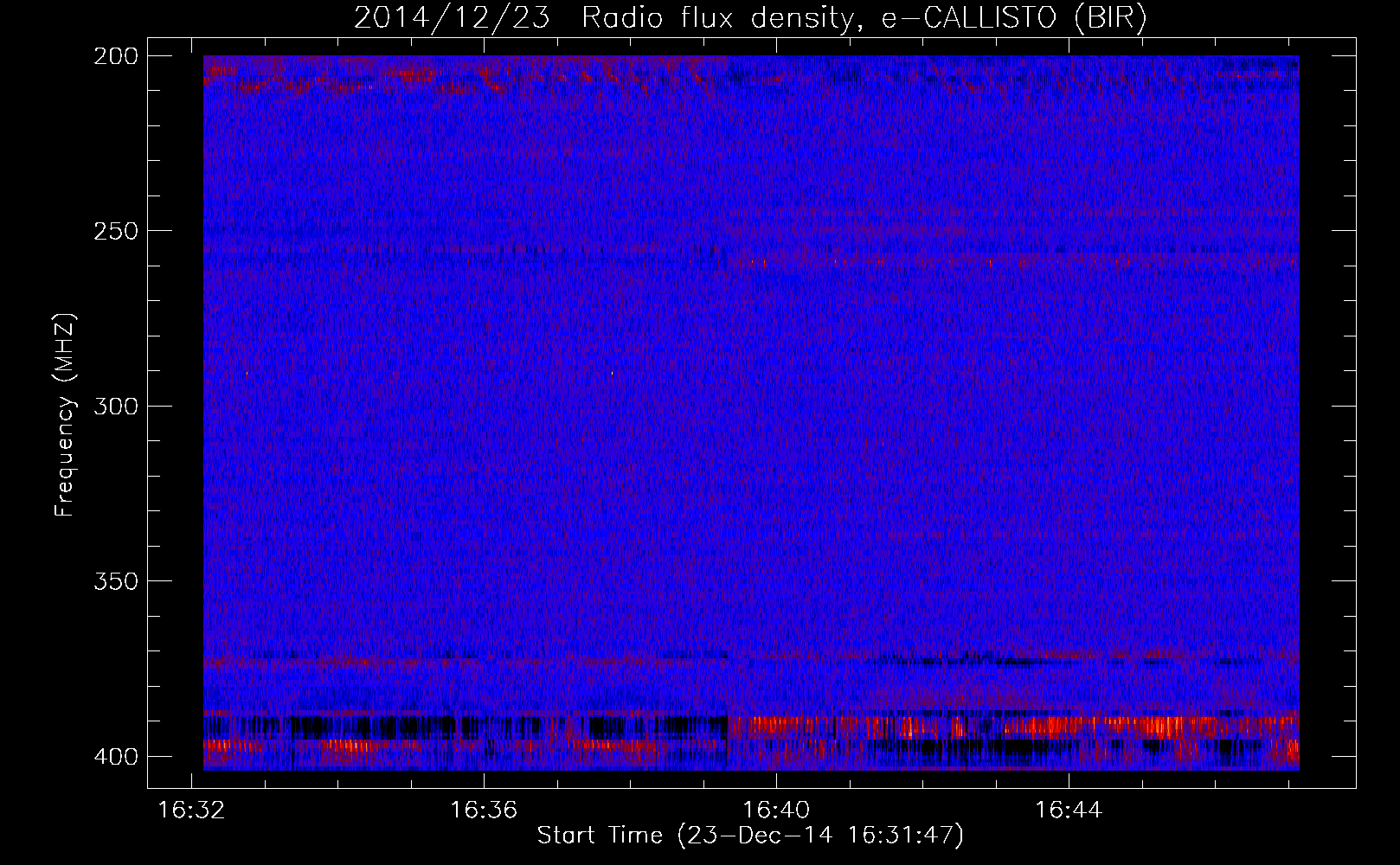Click the plot title '2014/12/23 Radio flux density, e-CALLISTO (BIR)'

click(750, 18)
